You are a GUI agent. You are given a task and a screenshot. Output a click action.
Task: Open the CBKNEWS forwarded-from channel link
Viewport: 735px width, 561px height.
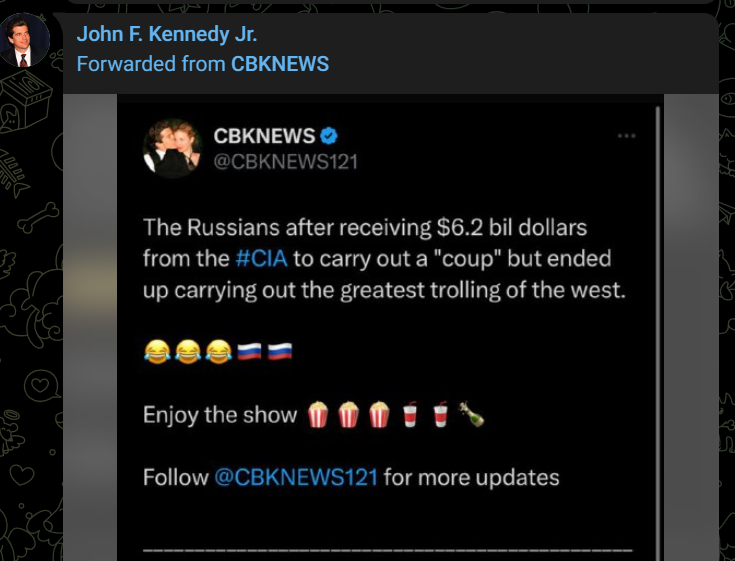point(280,64)
